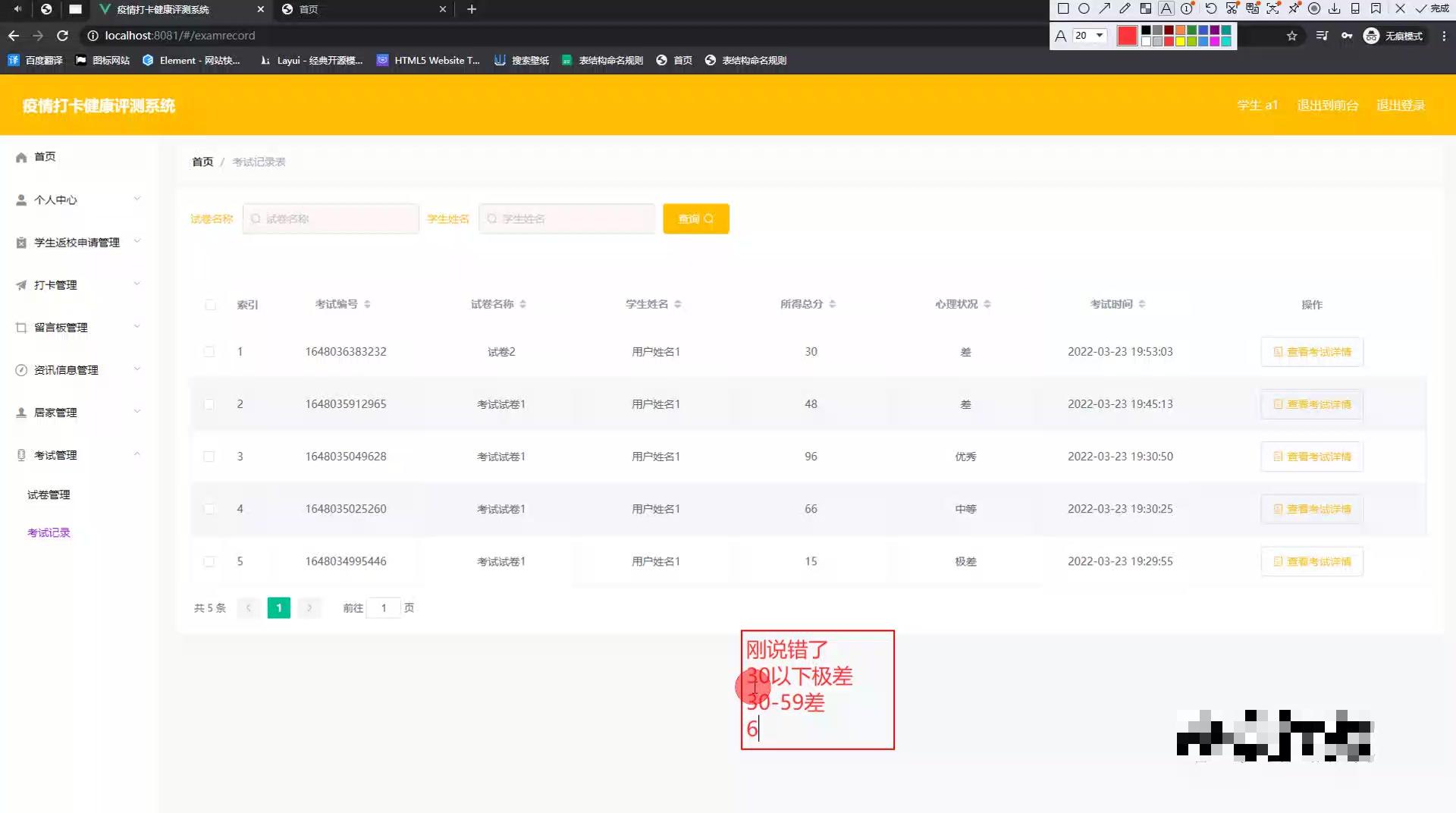View exam details for the 试卷2 row
Image resolution: width=1456 pixels, height=813 pixels.
(1312, 352)
